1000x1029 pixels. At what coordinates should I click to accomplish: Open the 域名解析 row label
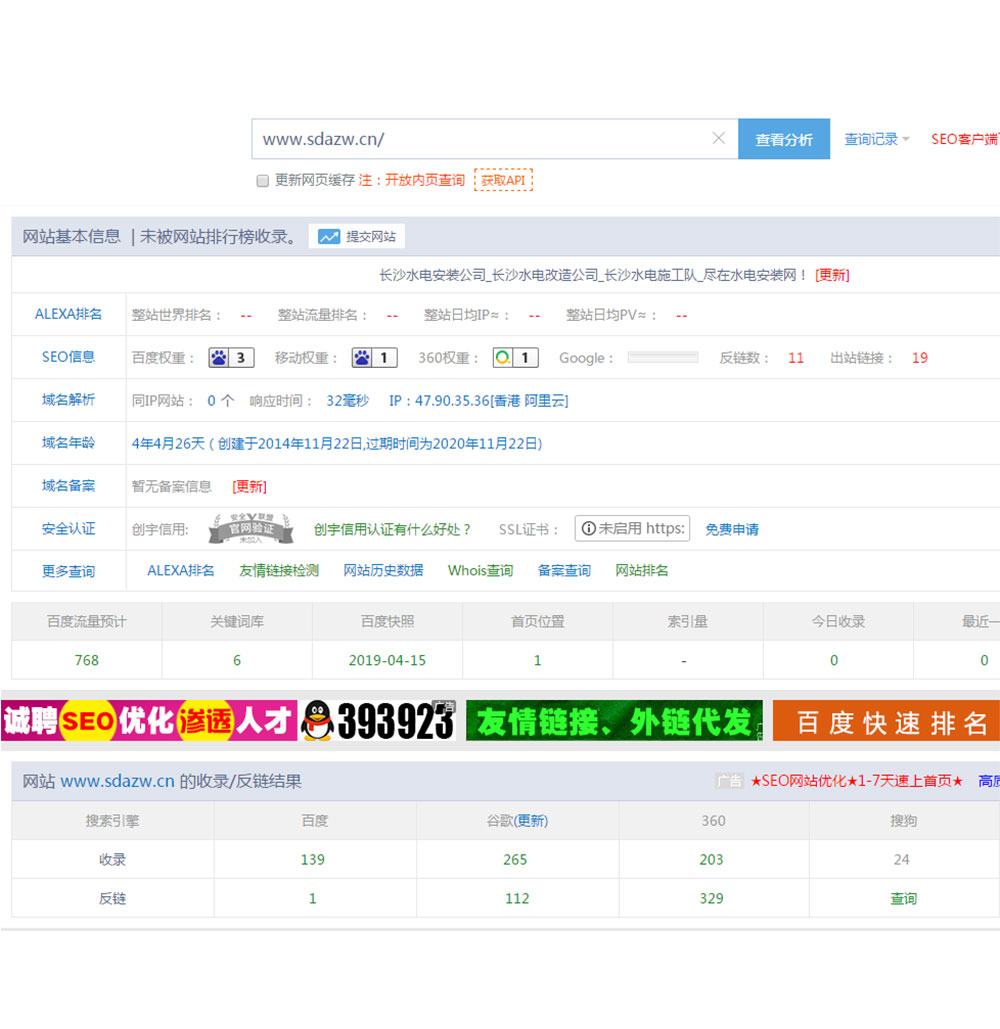click(68, 400)
